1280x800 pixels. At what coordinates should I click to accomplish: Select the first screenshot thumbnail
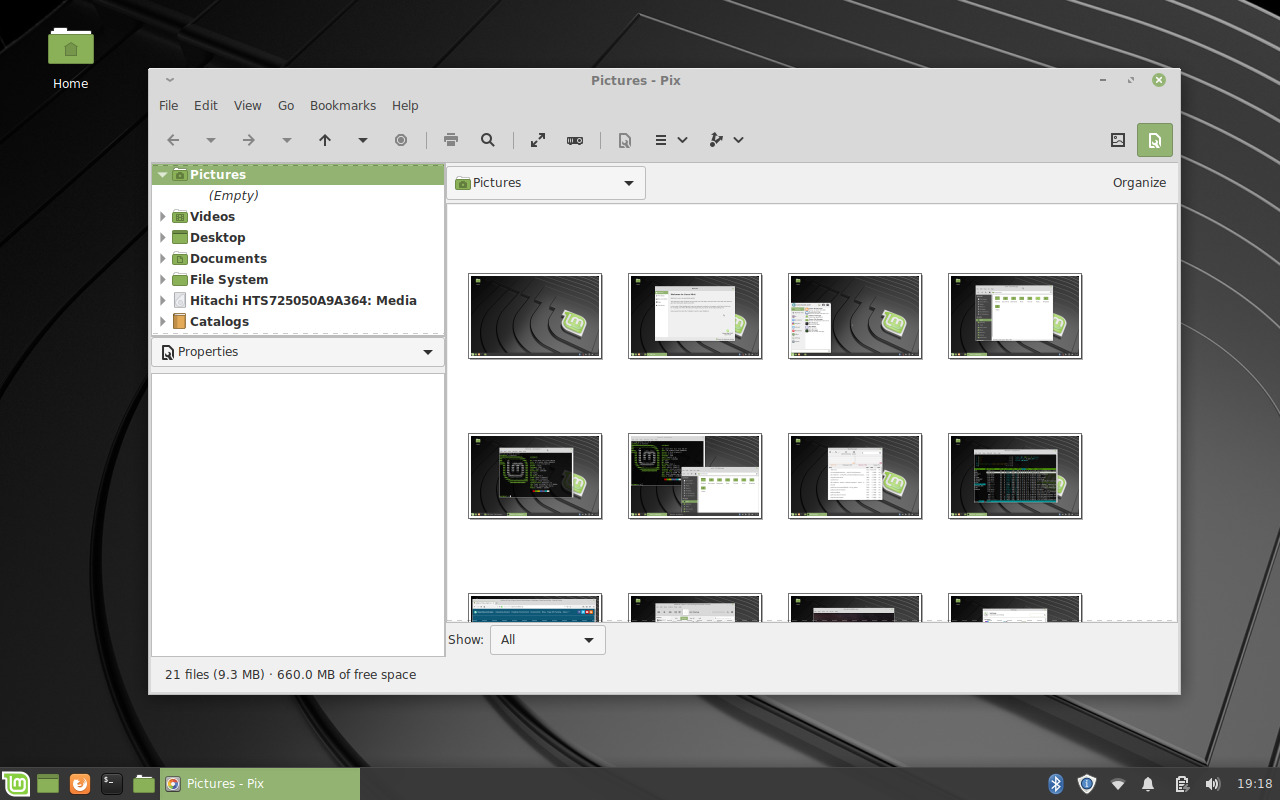pyautogui.click(x=535, y=316)
